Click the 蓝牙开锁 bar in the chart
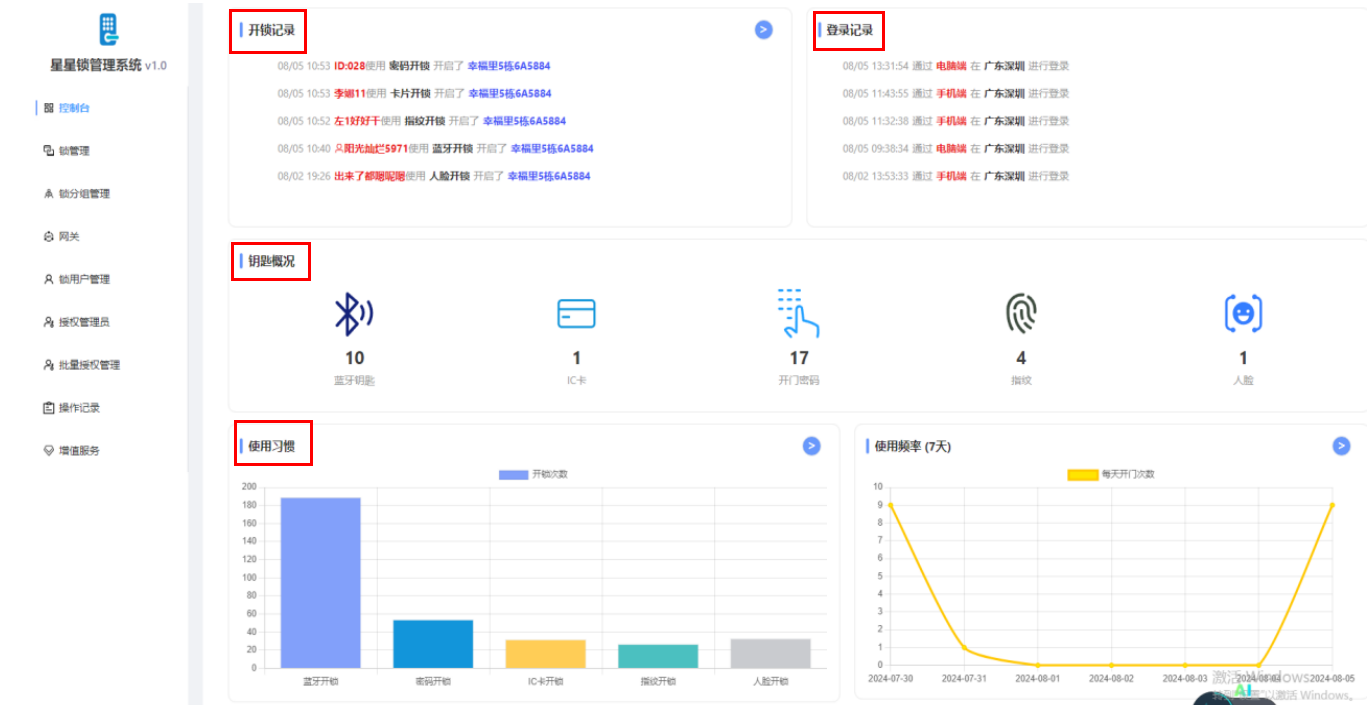Viewport: 1370px width, 705px height. tap(320, 582)
